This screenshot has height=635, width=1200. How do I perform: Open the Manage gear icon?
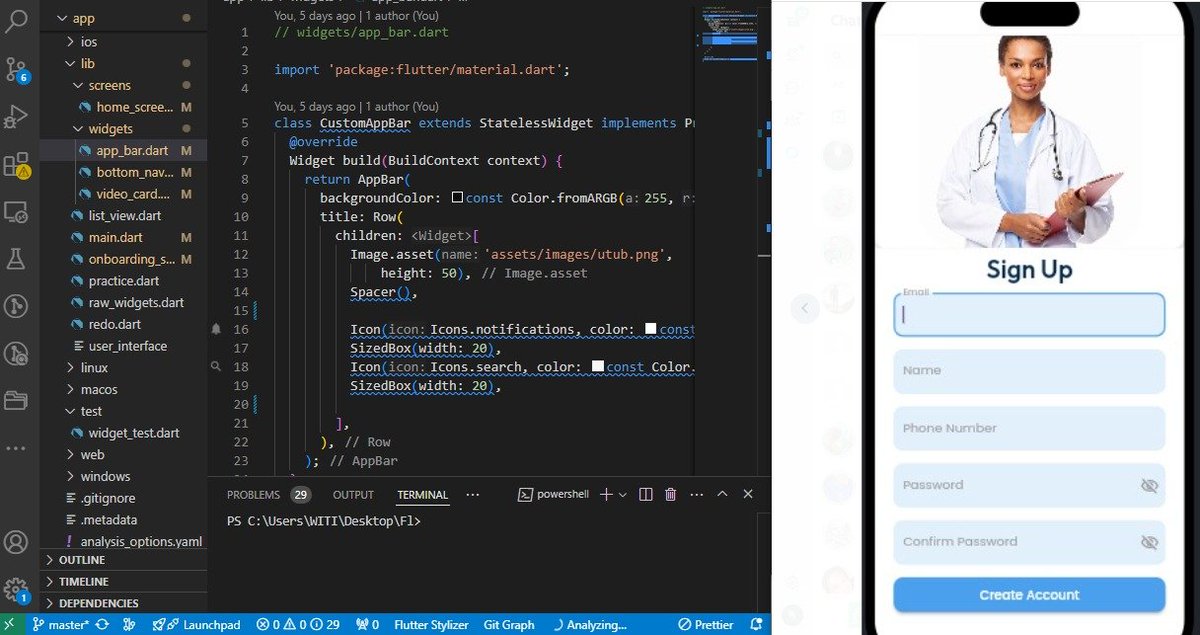[16, 590]
